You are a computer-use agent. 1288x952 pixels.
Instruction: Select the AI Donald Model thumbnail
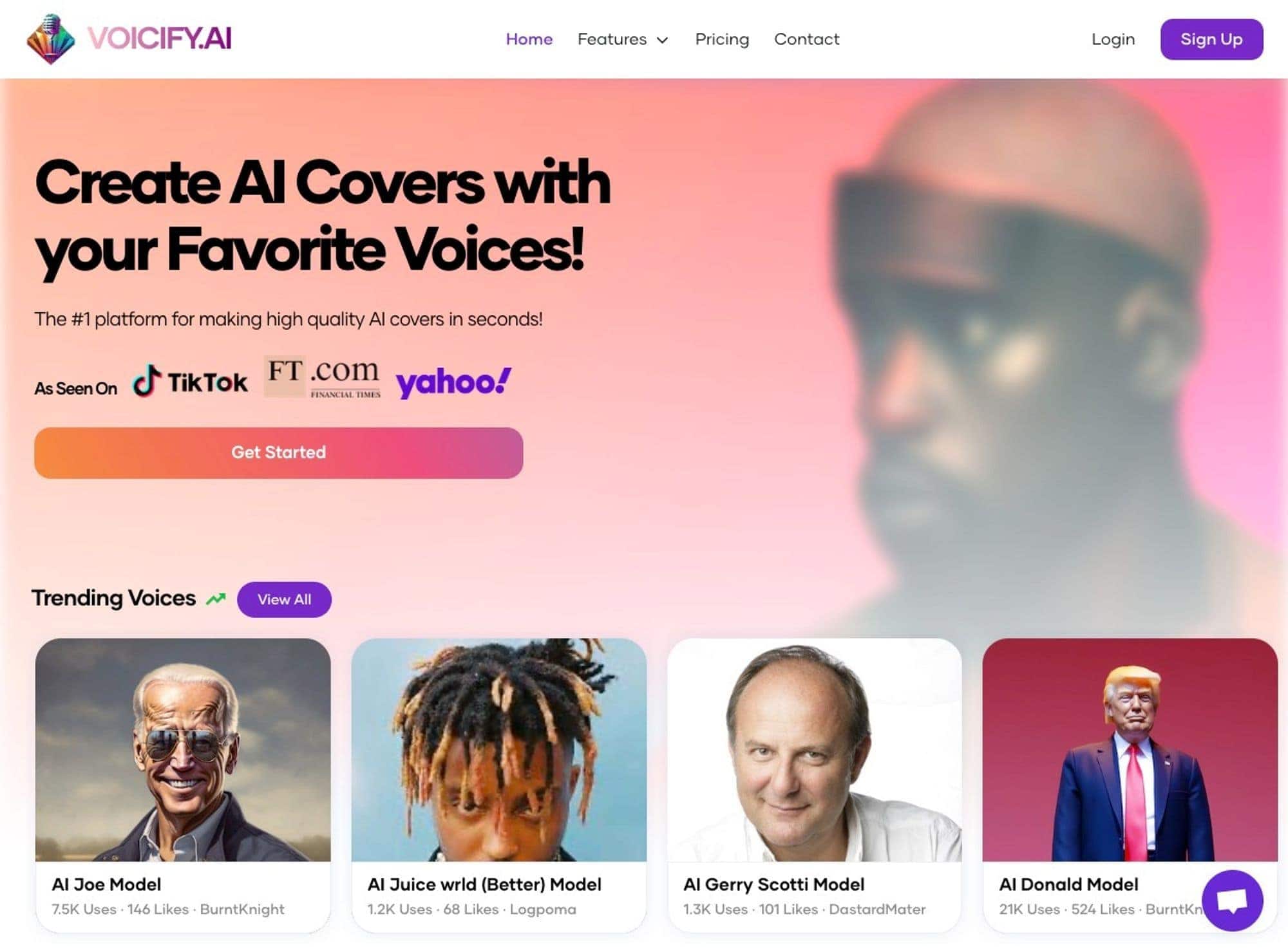pos(1130,749)
